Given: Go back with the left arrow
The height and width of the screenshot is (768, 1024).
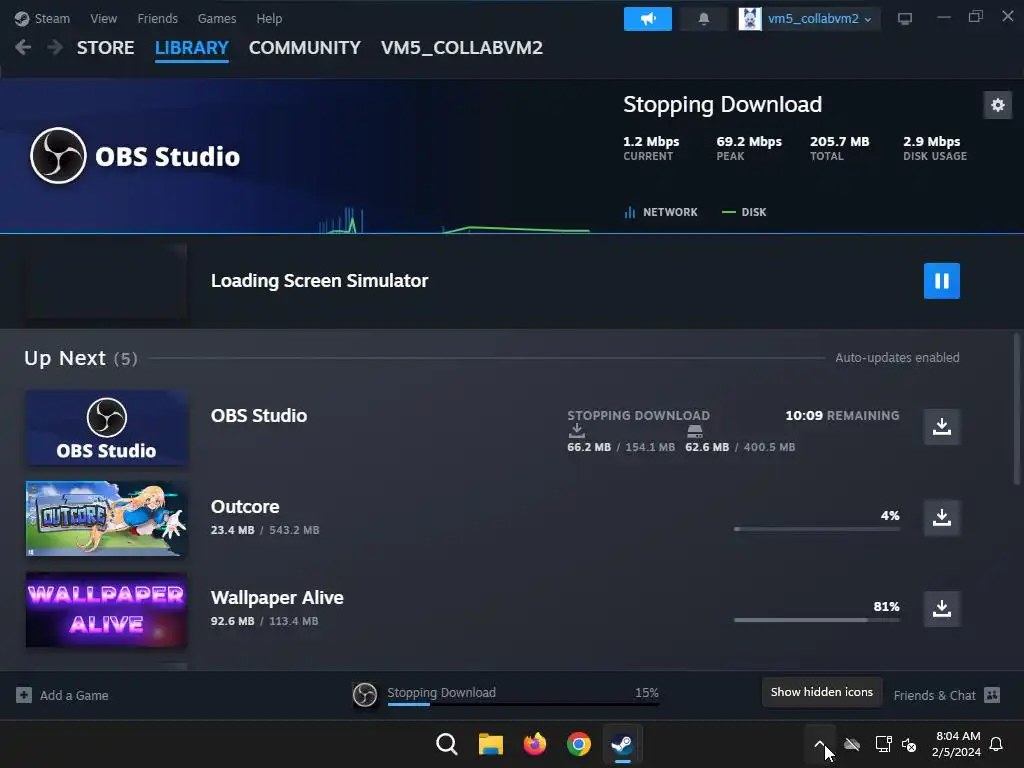Looking at the screenshot, I should click(23, 48).
